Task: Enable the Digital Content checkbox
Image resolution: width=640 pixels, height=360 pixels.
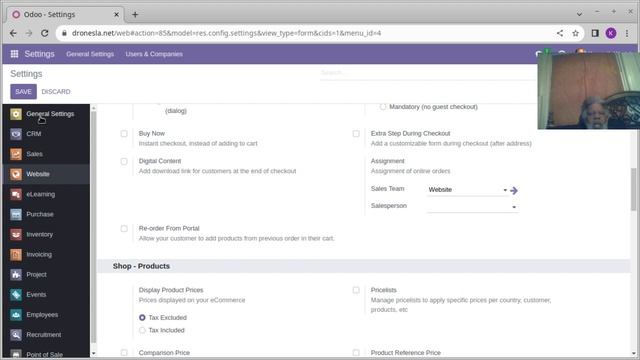Action: click(124, 161)
